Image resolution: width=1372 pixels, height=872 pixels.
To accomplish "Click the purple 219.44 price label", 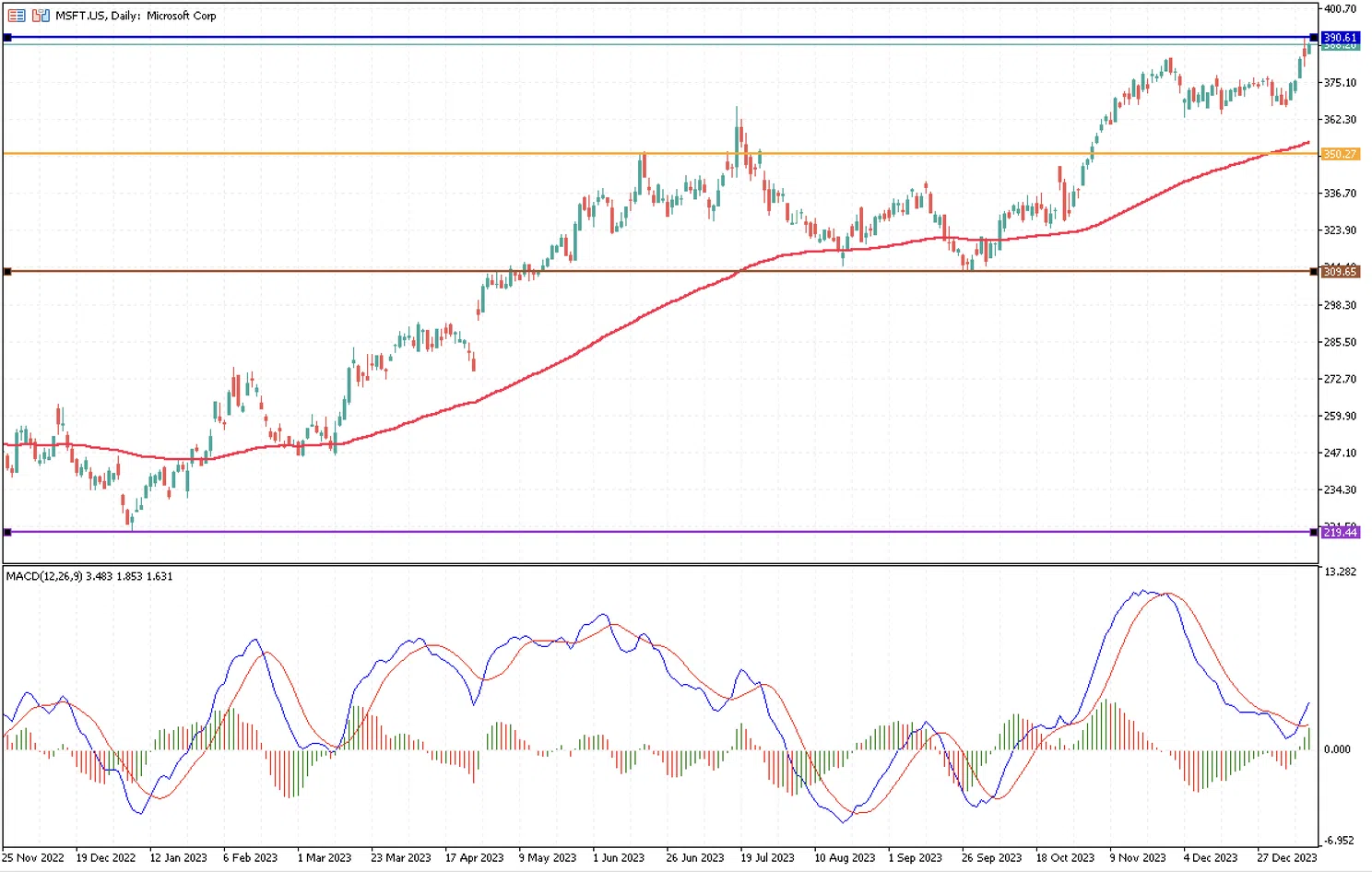I will [1340, 533].
